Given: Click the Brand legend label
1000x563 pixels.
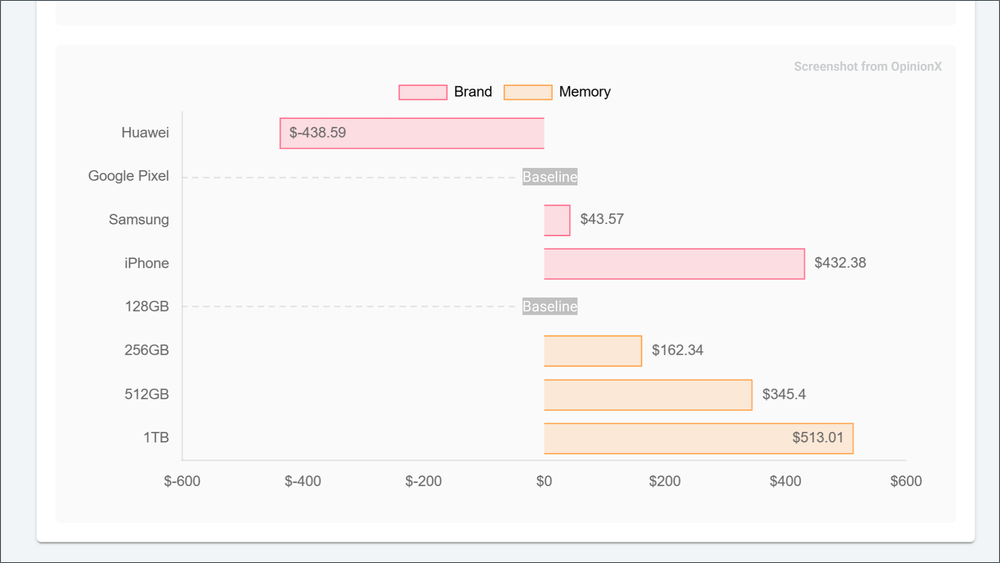Looking at the screenshot, I should (x=473, y=92).
